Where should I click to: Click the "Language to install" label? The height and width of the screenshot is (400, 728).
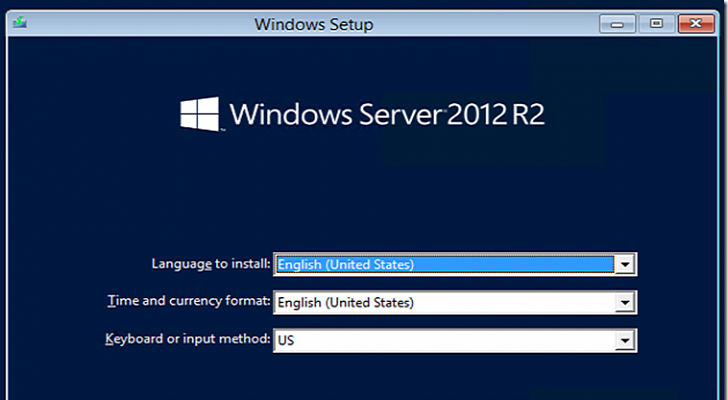[210, 264]
